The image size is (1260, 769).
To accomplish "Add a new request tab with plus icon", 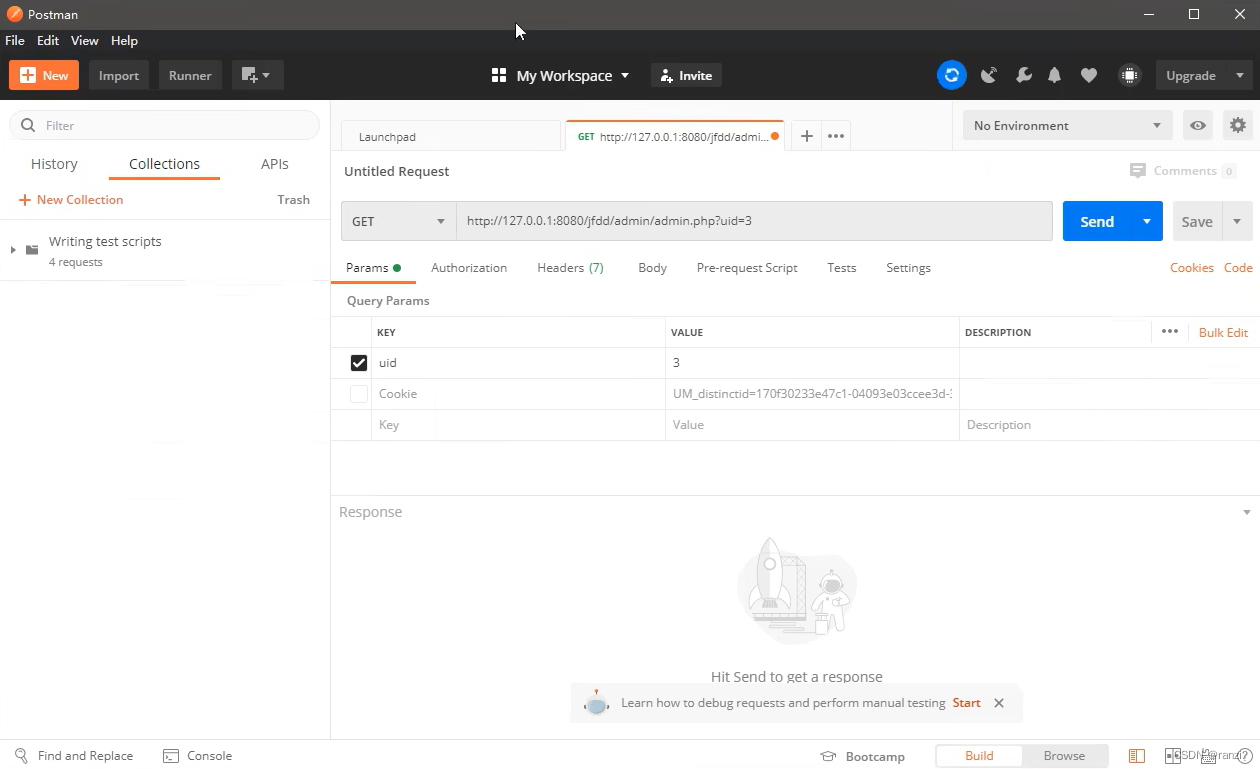I will [x=806, y=136].
